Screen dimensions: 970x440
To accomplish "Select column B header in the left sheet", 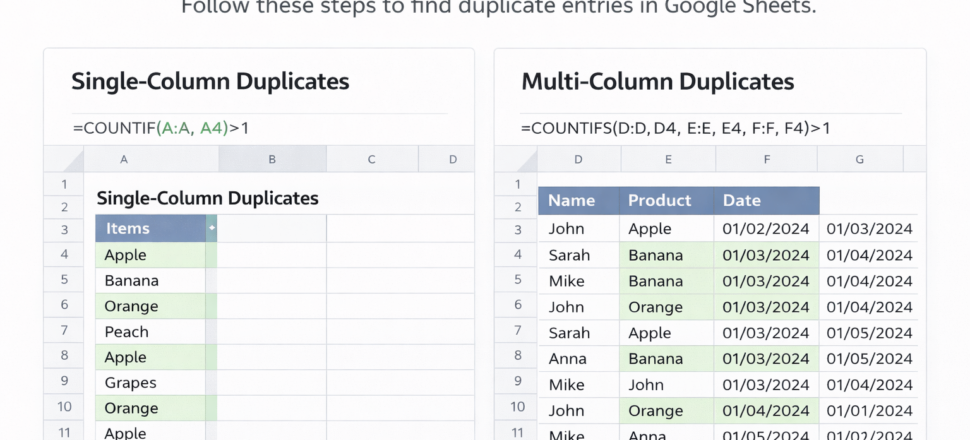I will pos(272,160).
